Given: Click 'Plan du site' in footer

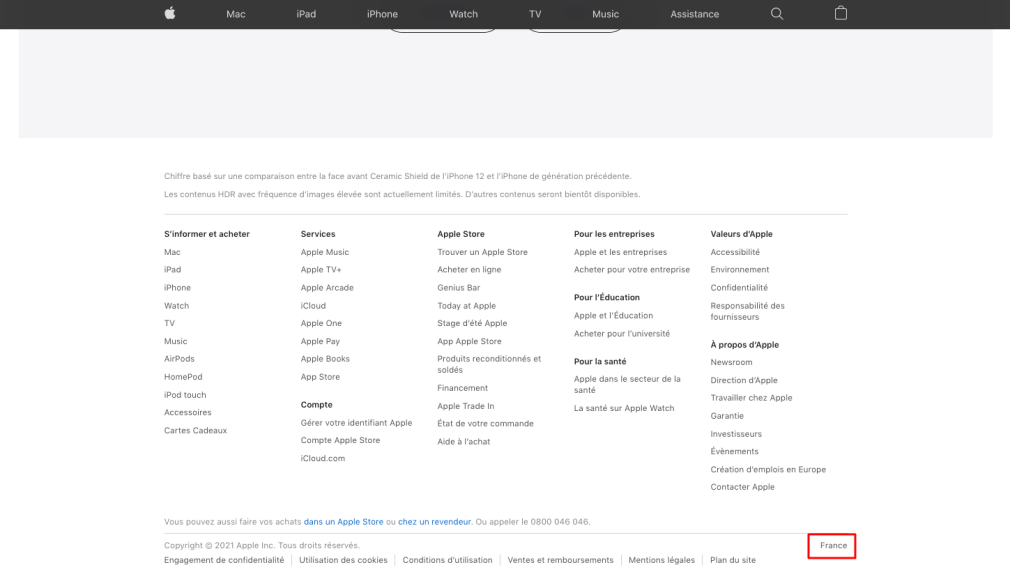Looking at the screenshot, I should tap(733, 560).
